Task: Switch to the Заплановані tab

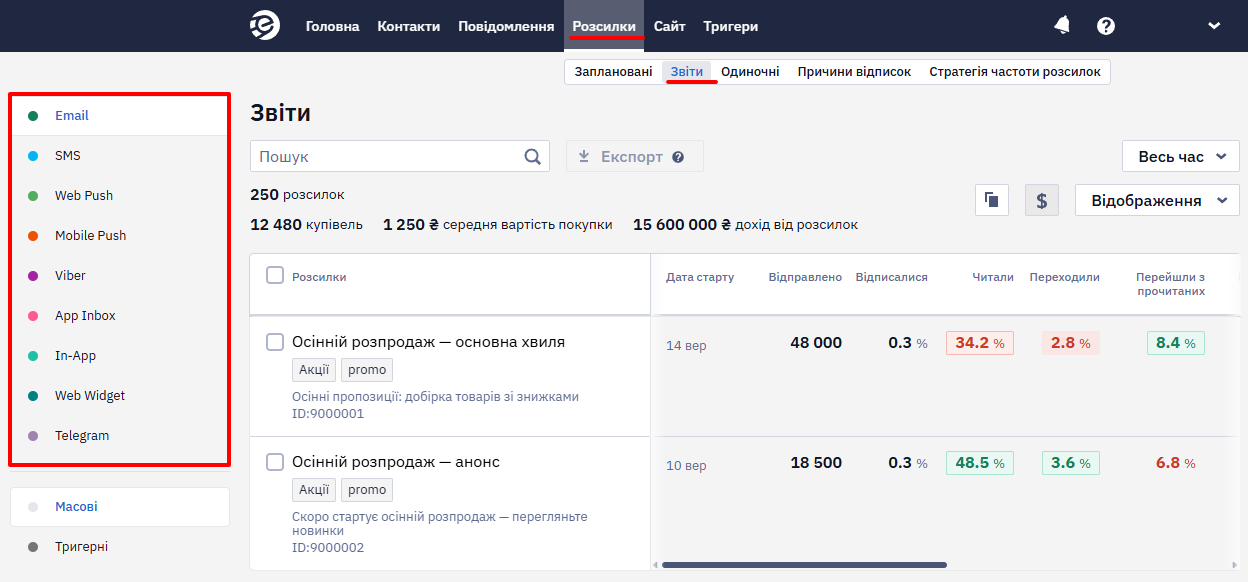Action: pos(613,72)
